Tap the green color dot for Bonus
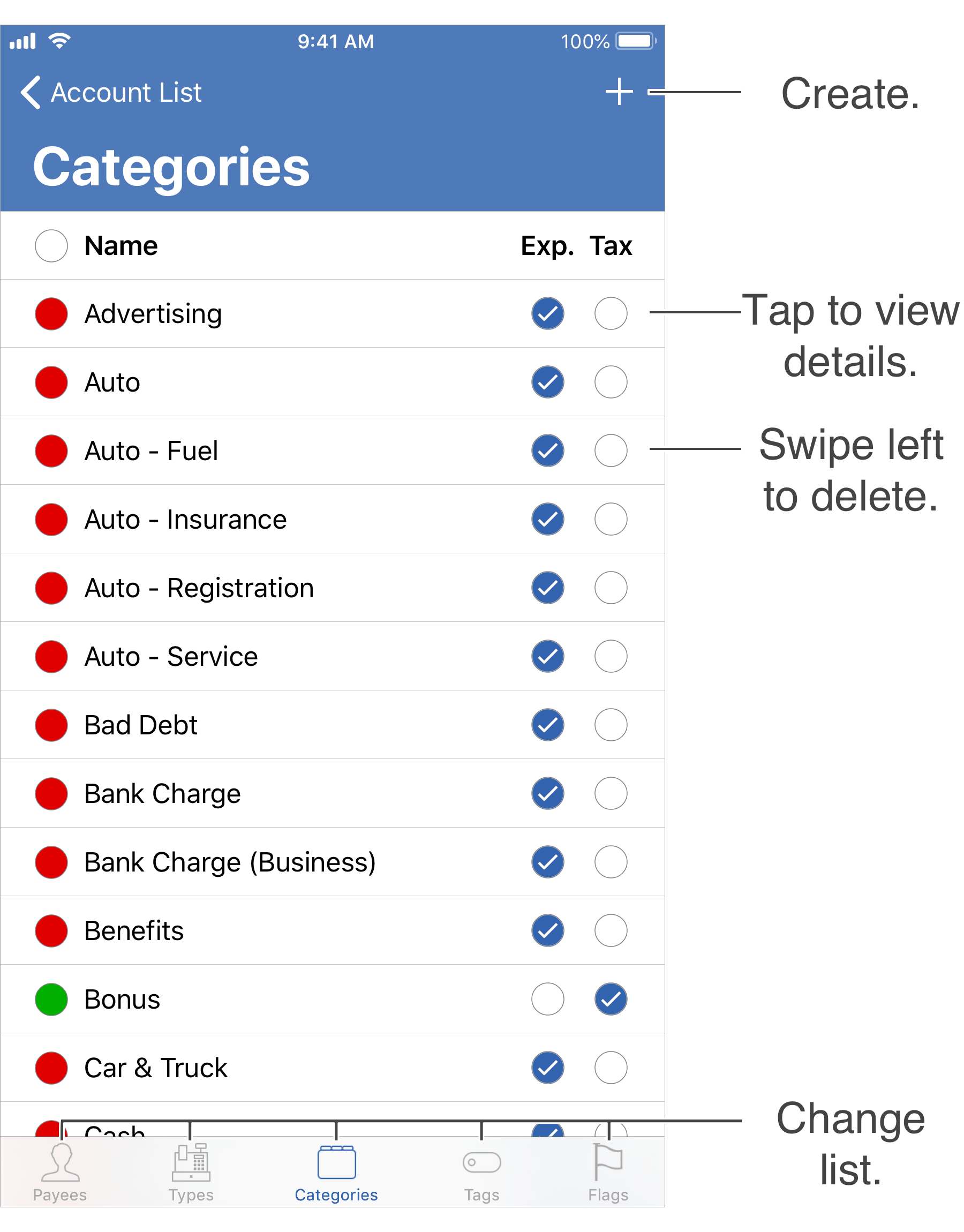964x1232 pixels. tap(51, 999)
